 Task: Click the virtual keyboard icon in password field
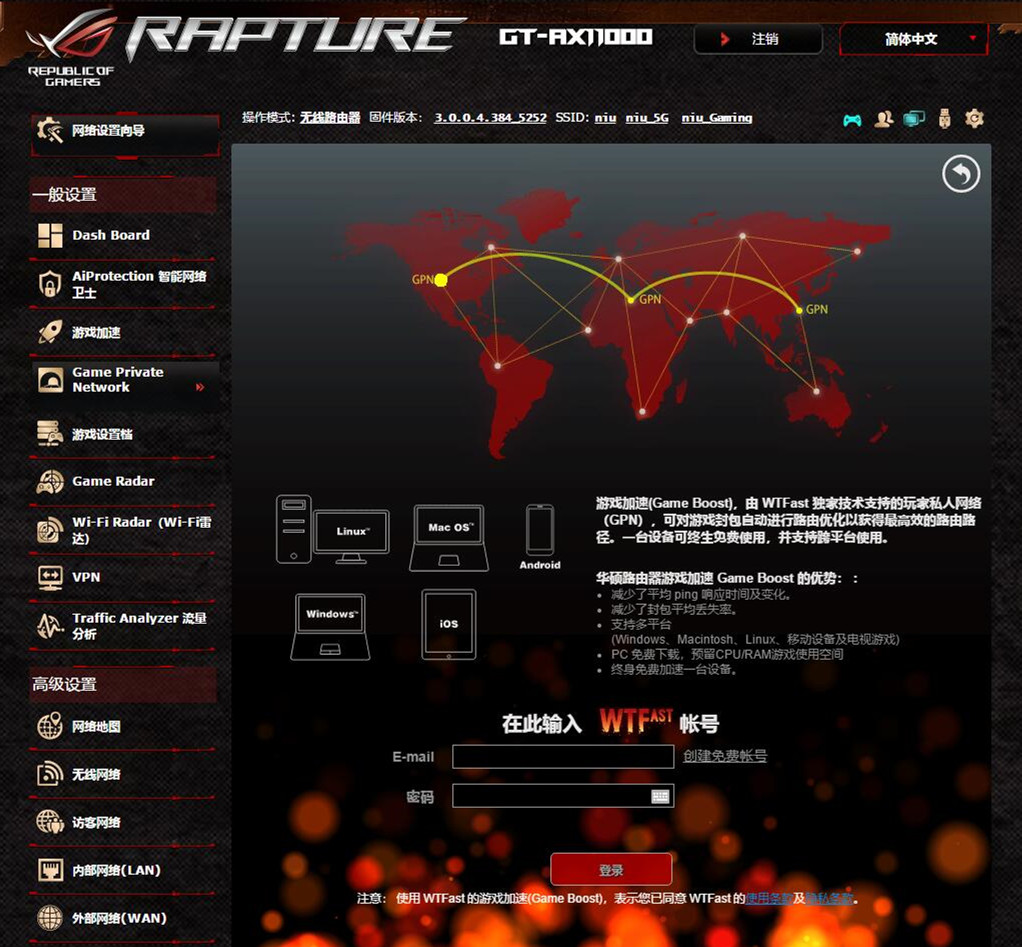660,796
